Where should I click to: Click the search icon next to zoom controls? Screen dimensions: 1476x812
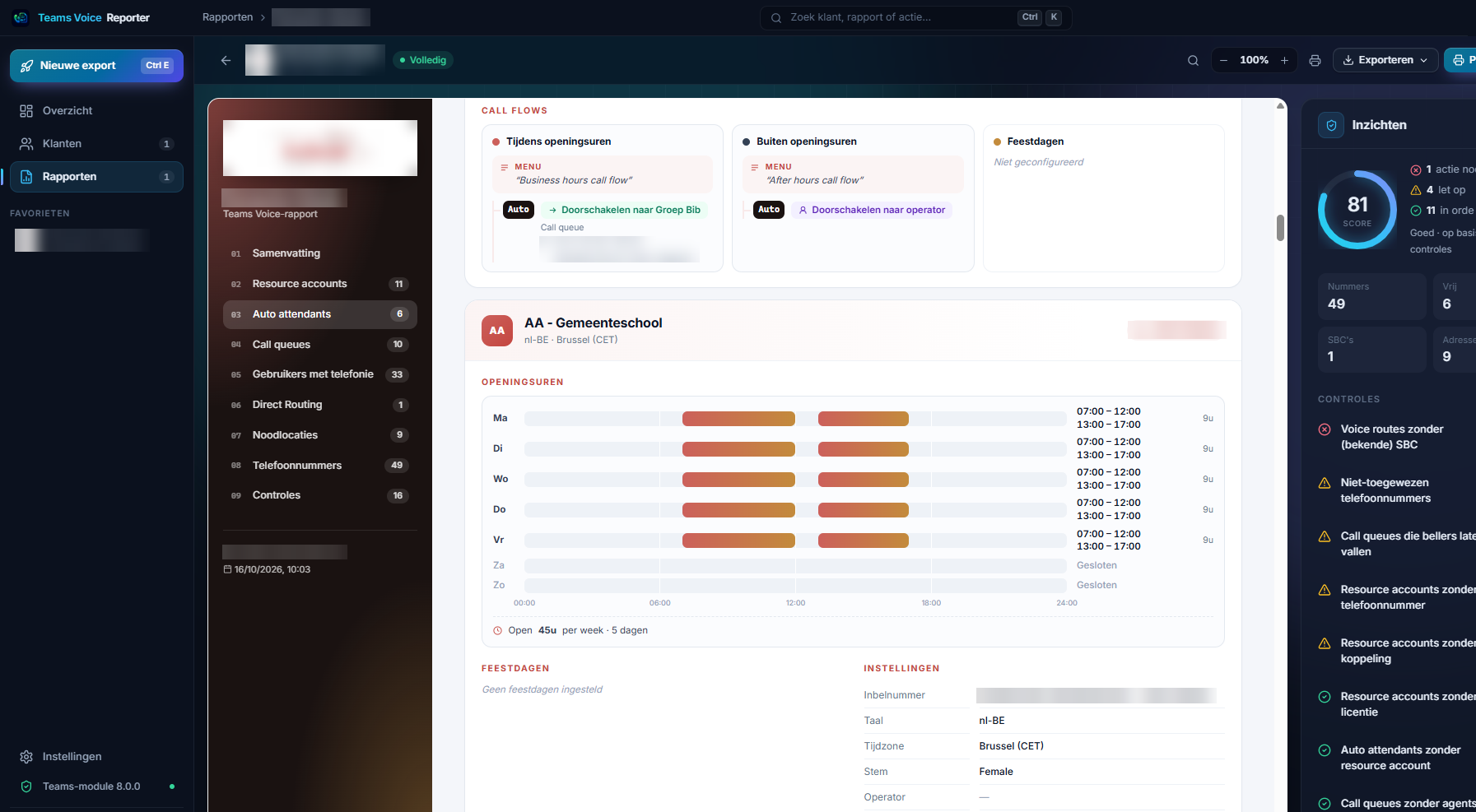1193,60
